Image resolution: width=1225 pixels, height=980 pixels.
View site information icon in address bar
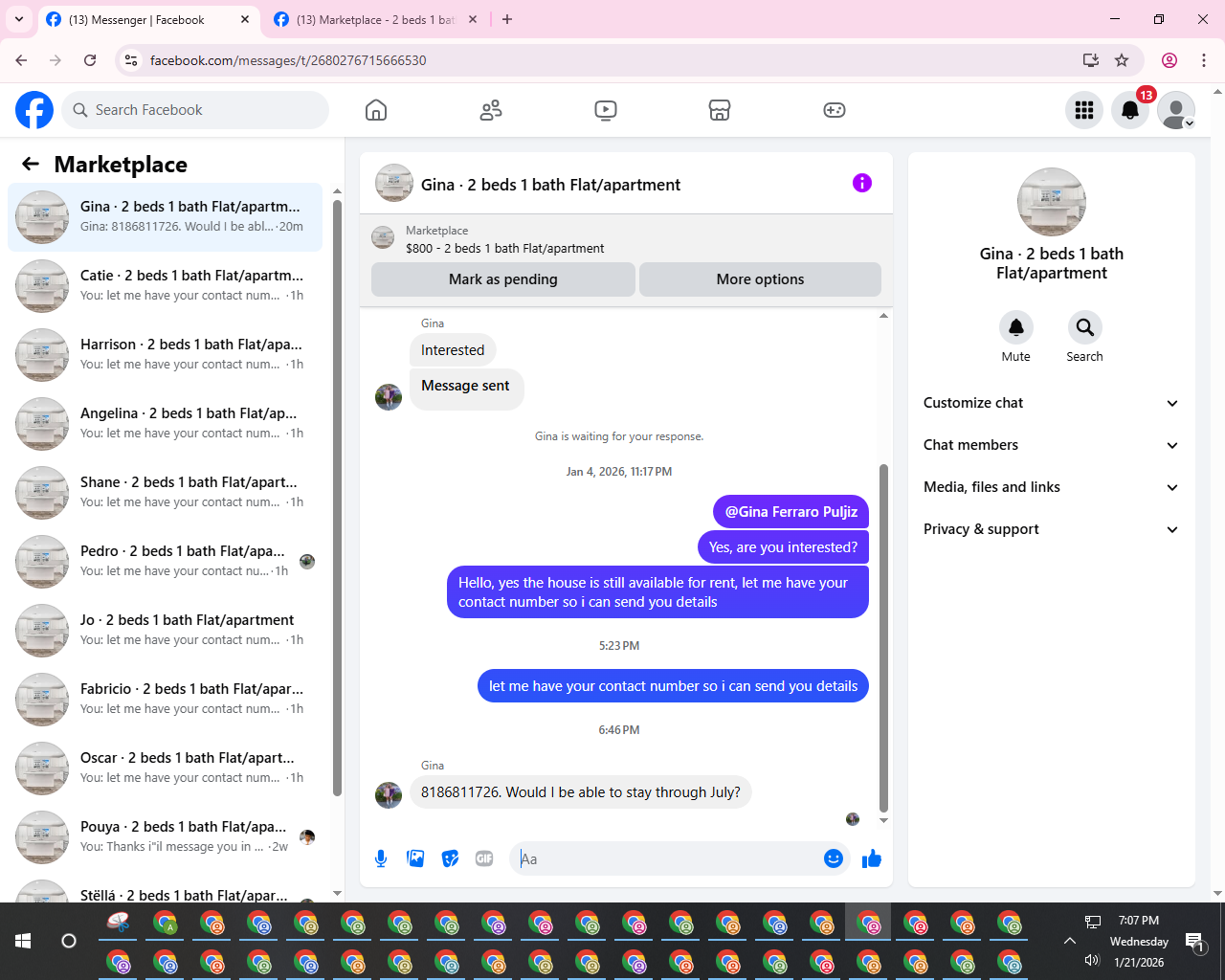pos(132,60)
